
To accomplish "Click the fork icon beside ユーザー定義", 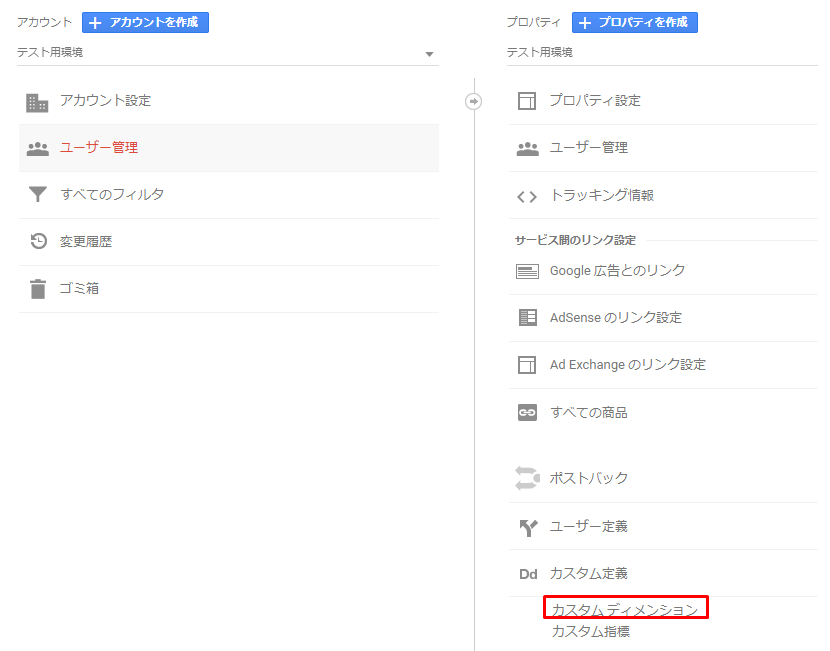I will tap(528, 527).
